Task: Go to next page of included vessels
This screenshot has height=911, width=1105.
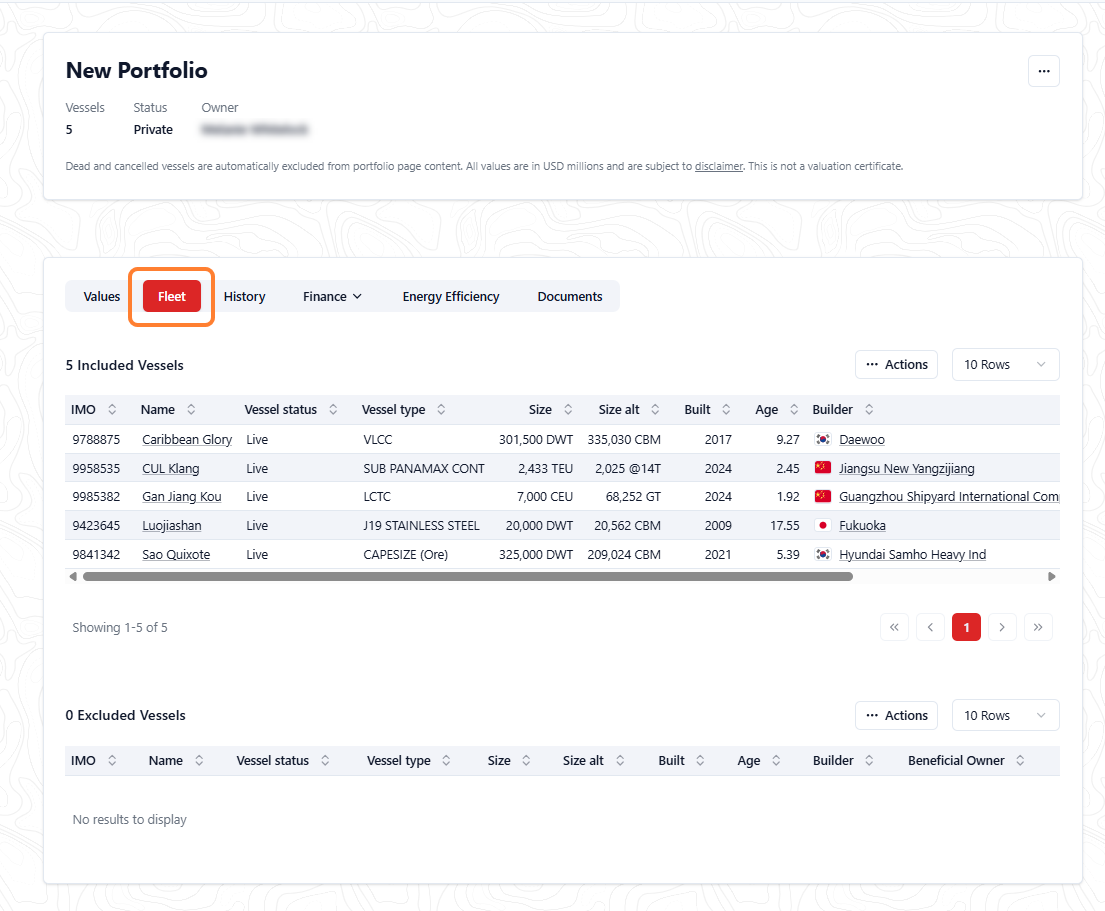Action: pos(1002,627)
